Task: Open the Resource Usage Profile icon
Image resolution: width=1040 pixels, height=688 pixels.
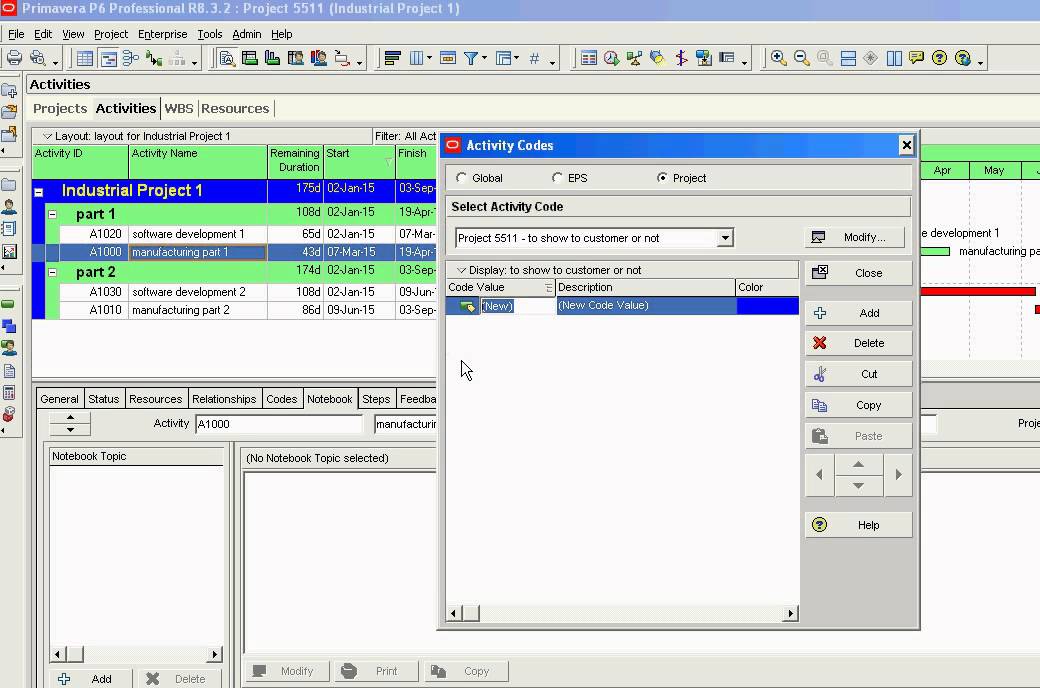Action: 318,58
